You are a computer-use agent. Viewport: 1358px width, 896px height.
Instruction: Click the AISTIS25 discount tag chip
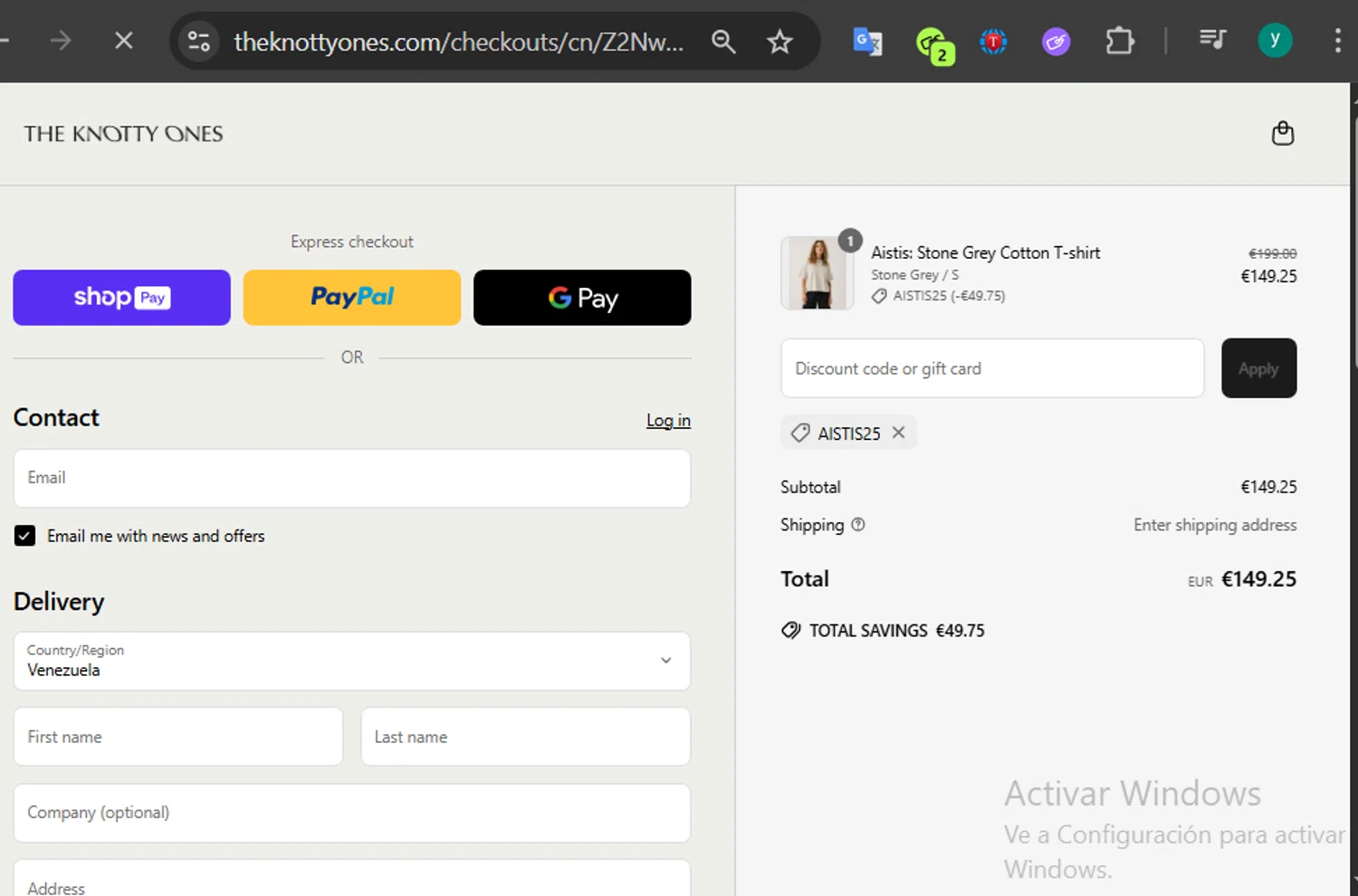(848, 433)
